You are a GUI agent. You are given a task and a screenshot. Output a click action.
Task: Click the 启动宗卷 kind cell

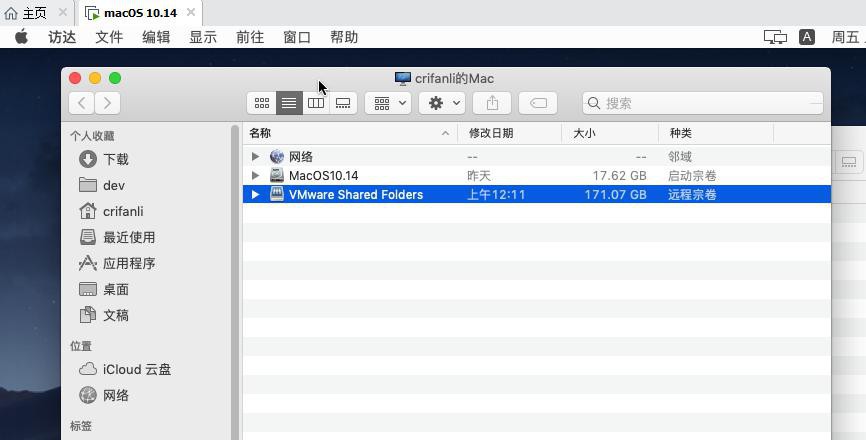coord(692,176)
